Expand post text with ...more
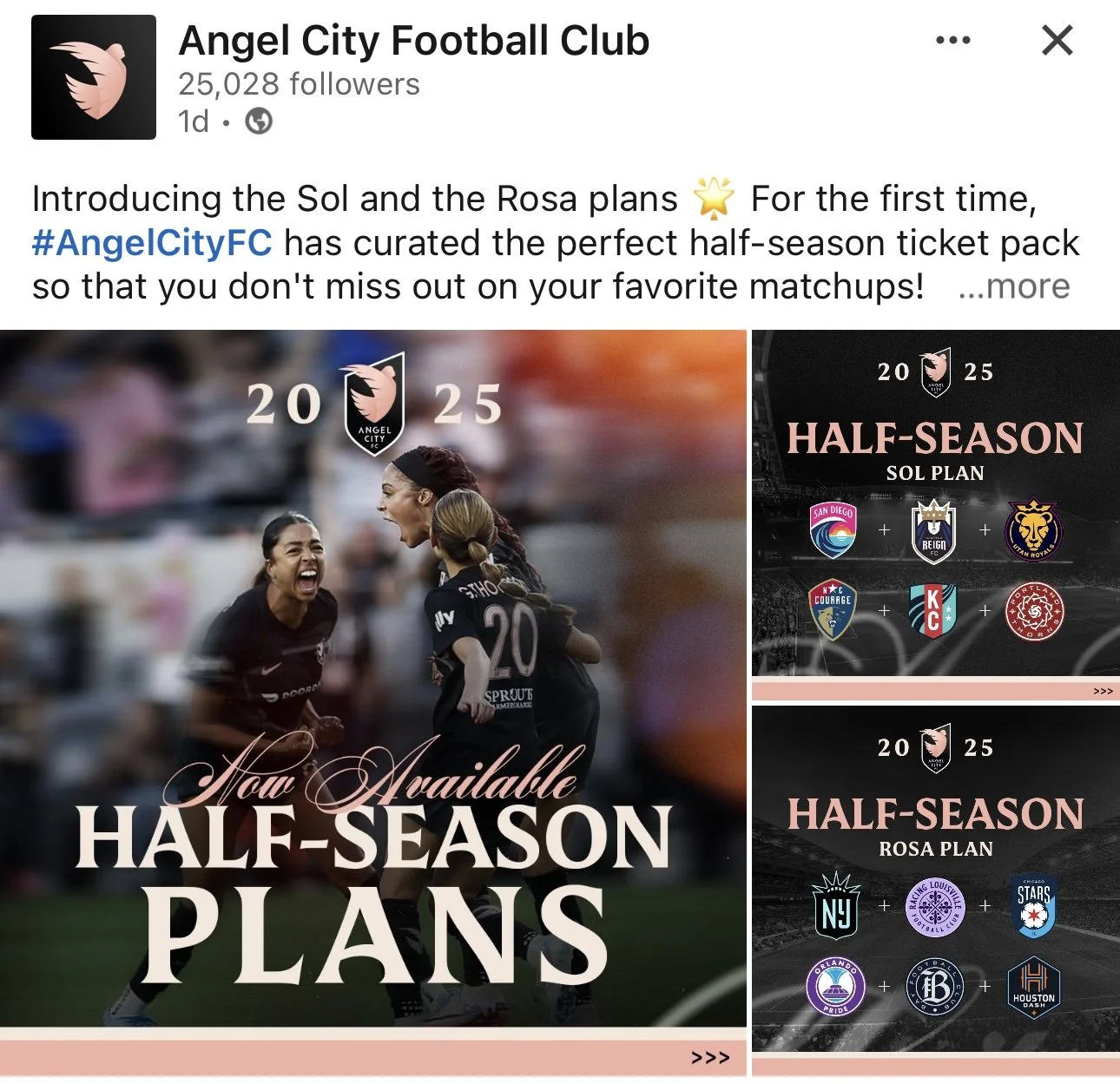The image size is (1120, 1084). point(1013,286)
